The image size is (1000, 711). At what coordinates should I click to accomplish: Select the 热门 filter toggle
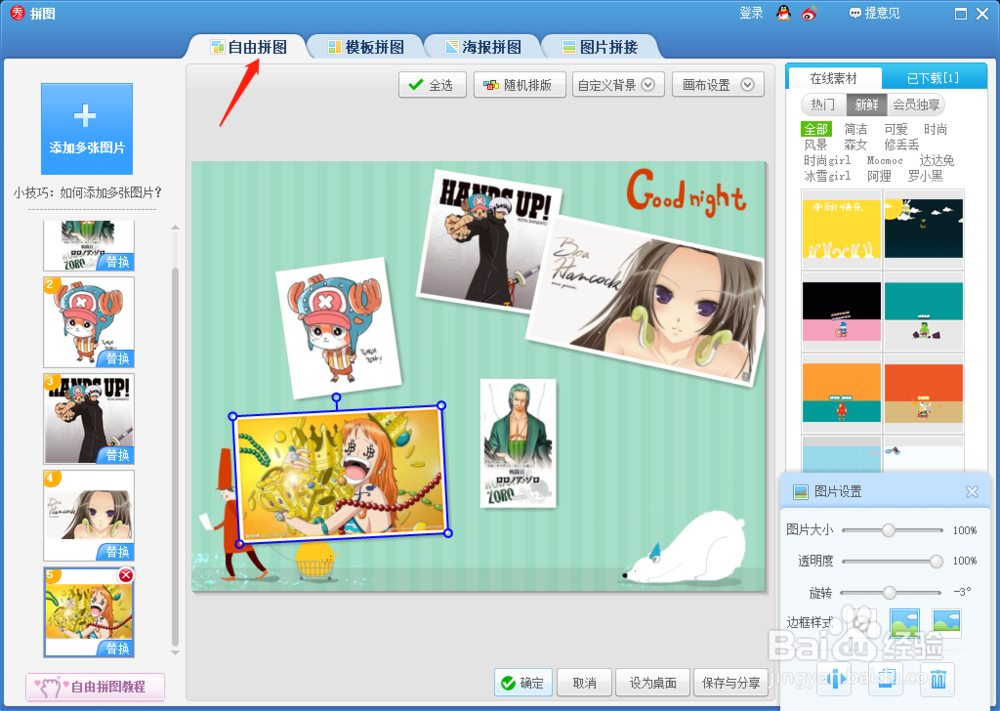click(x=823, y=105)
